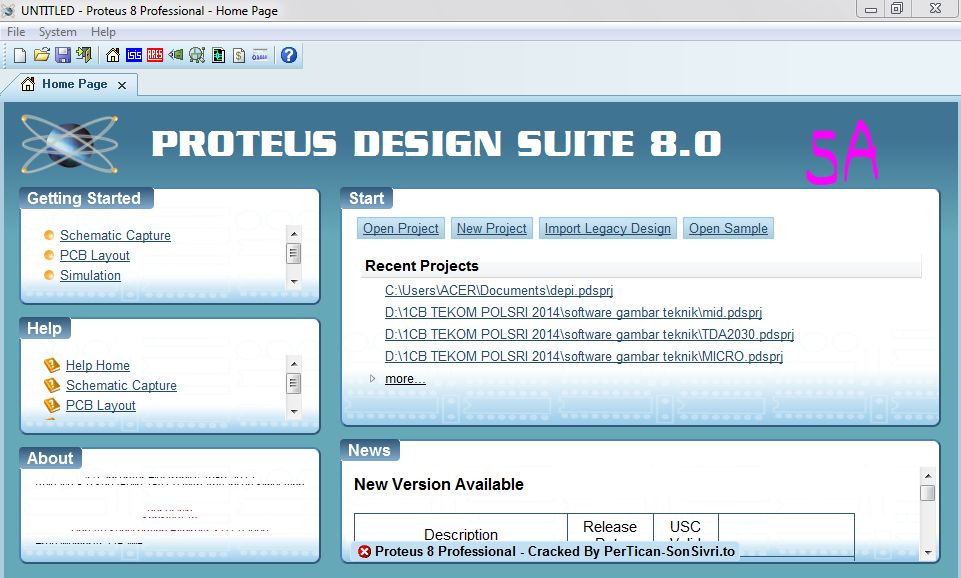
Task: Expand the more... recent projects list
Action: click(x=405, y=378)
